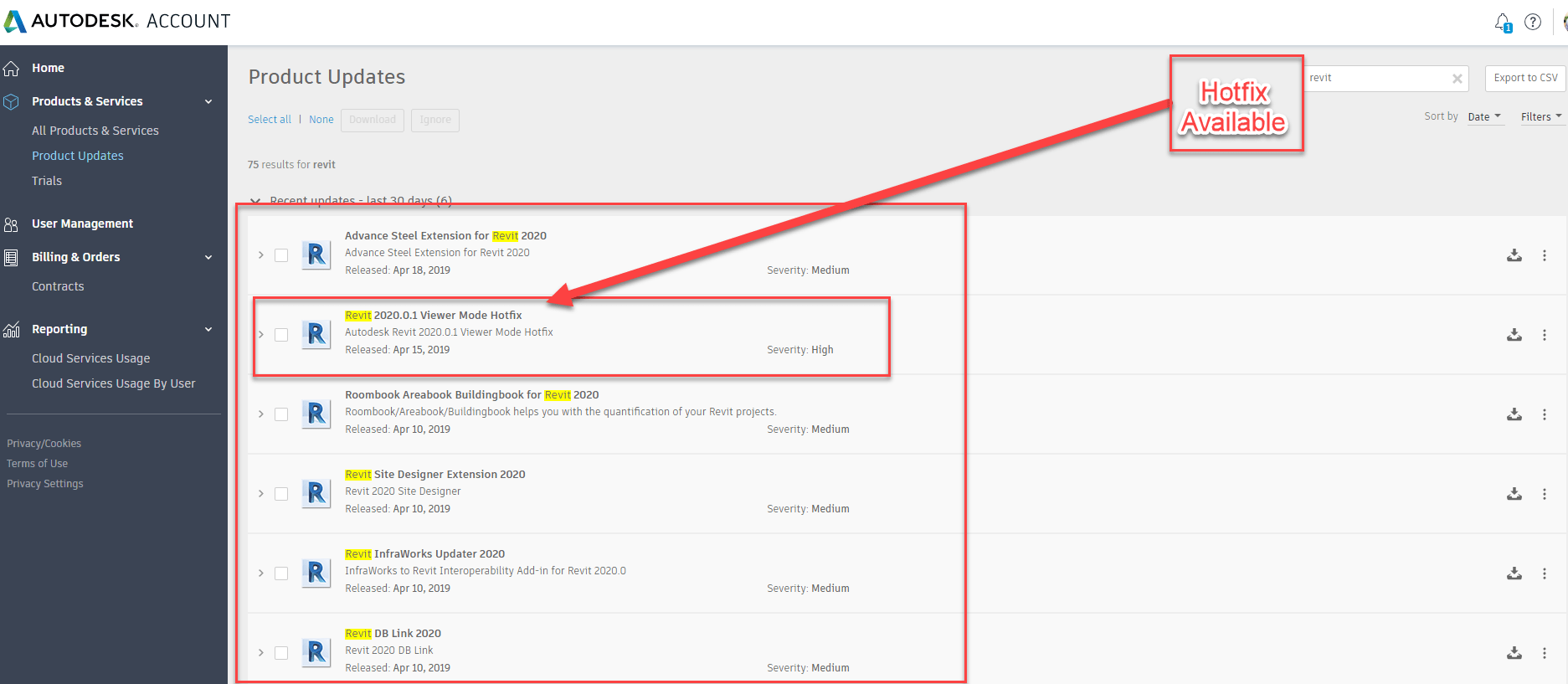Viewport: 1568px width, 684px height.
Task: Open Trials in sidebar
Action: point(47,181)
